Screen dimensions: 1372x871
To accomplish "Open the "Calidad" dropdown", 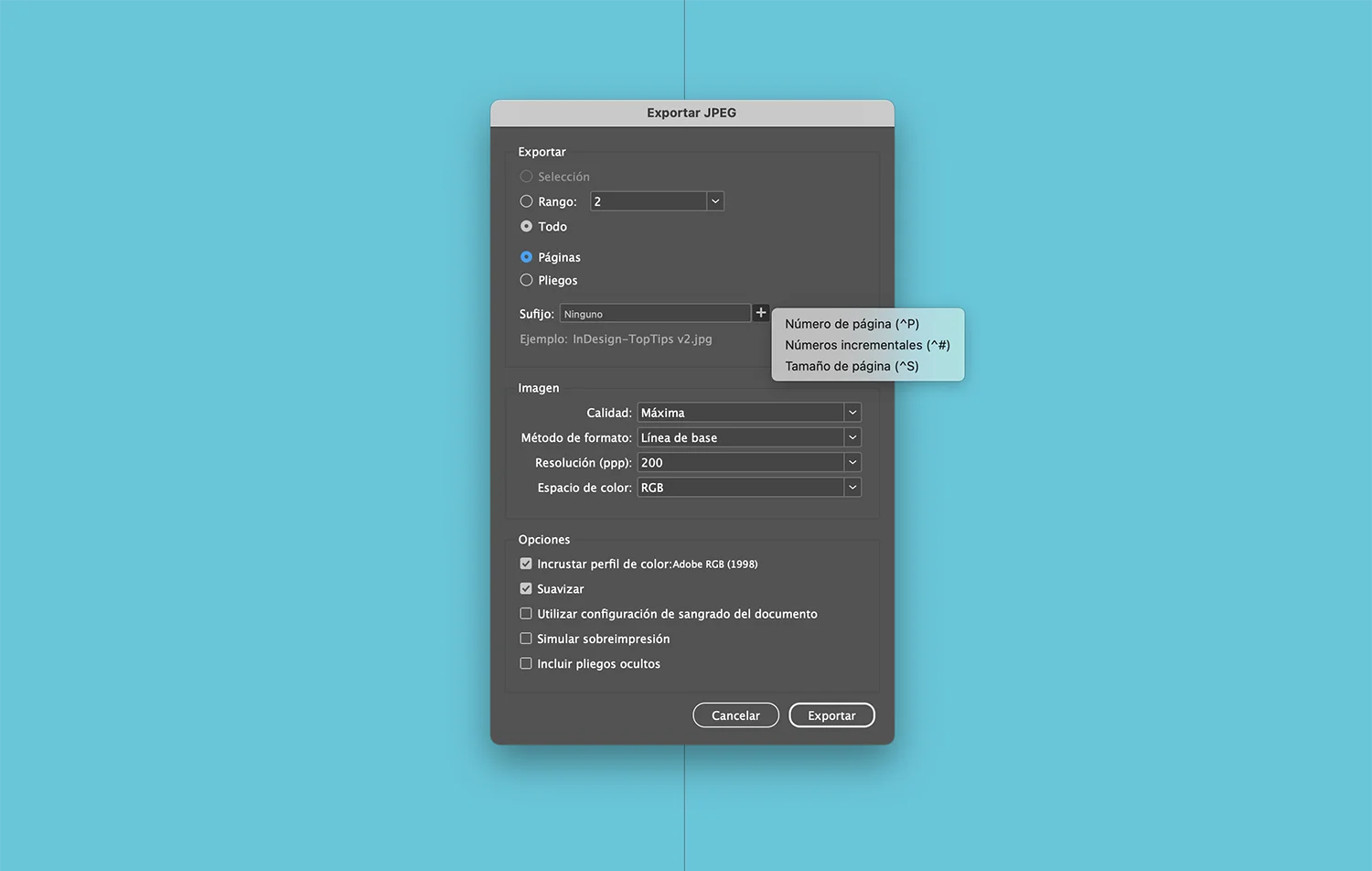I will tap(852, 412).
